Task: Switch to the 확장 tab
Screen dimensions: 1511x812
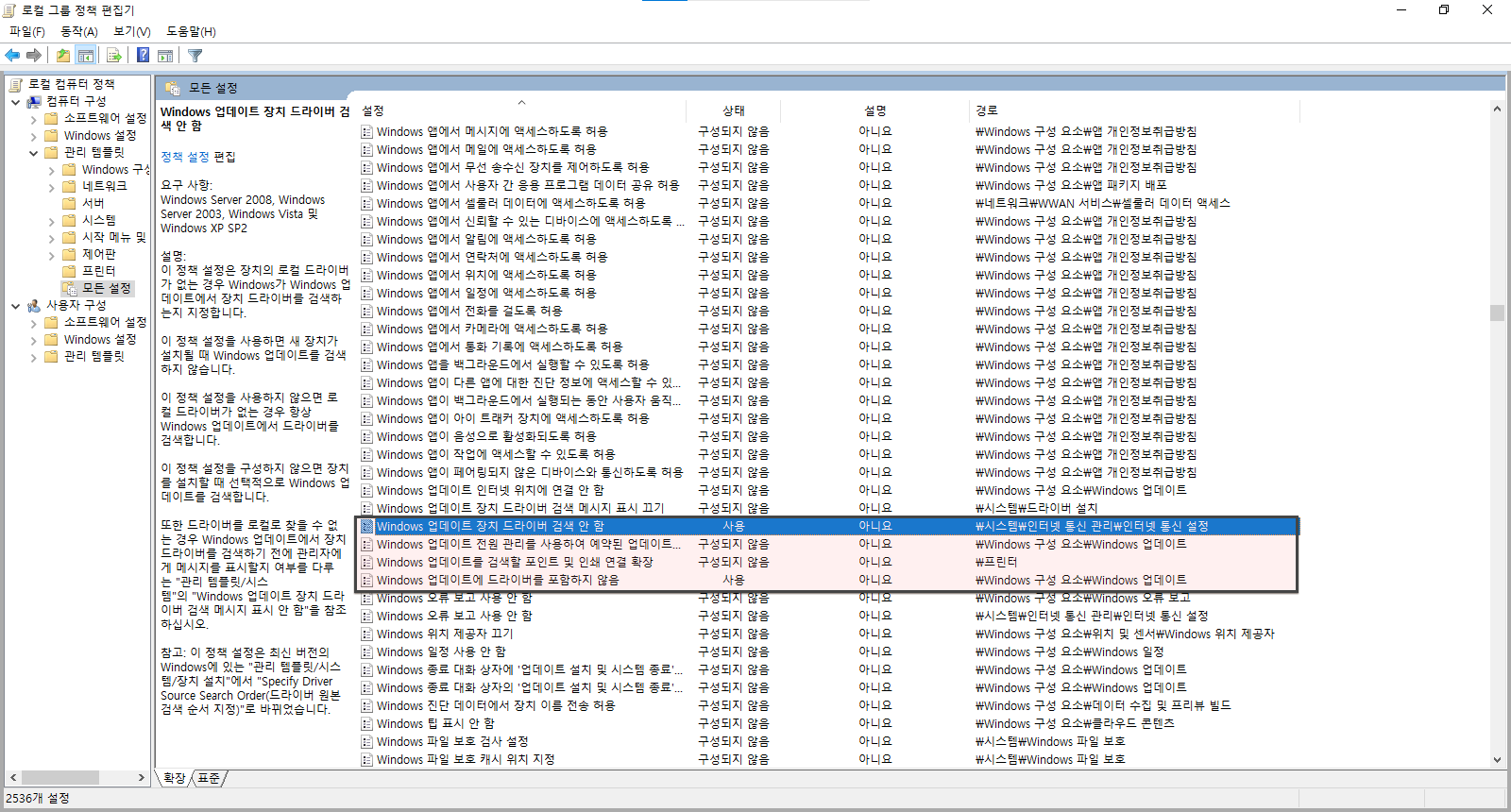Action: [175, 778]
